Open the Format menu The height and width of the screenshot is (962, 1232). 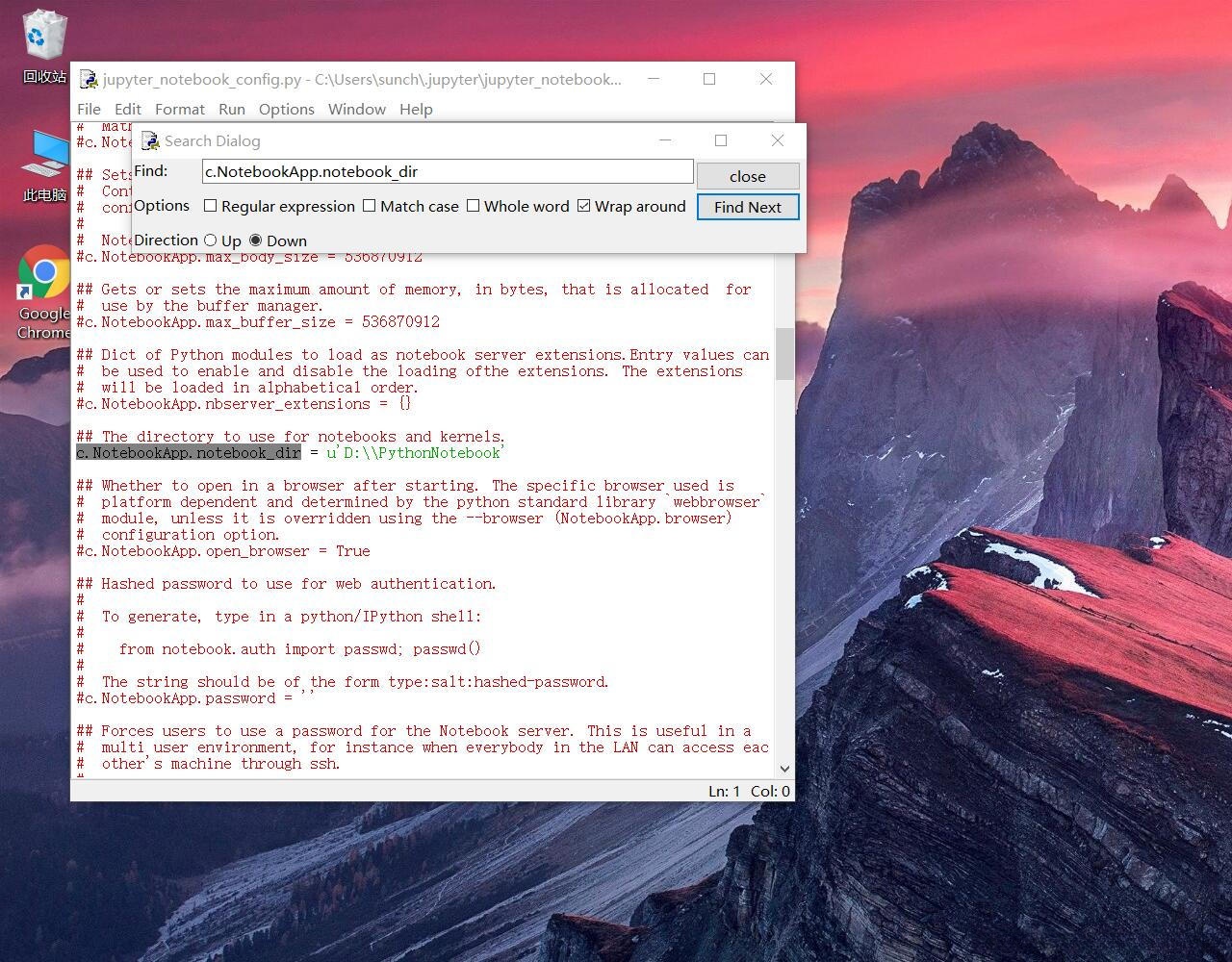[x=180, y=110]
